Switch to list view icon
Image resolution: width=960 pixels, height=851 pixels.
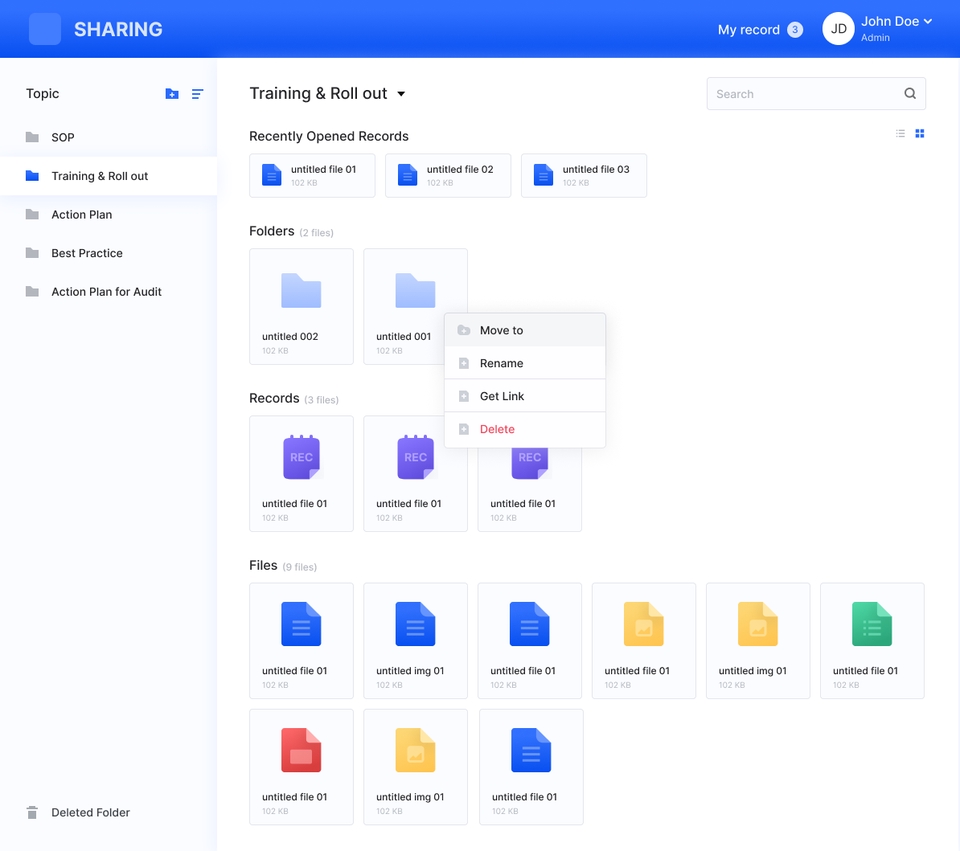[900, 133]
